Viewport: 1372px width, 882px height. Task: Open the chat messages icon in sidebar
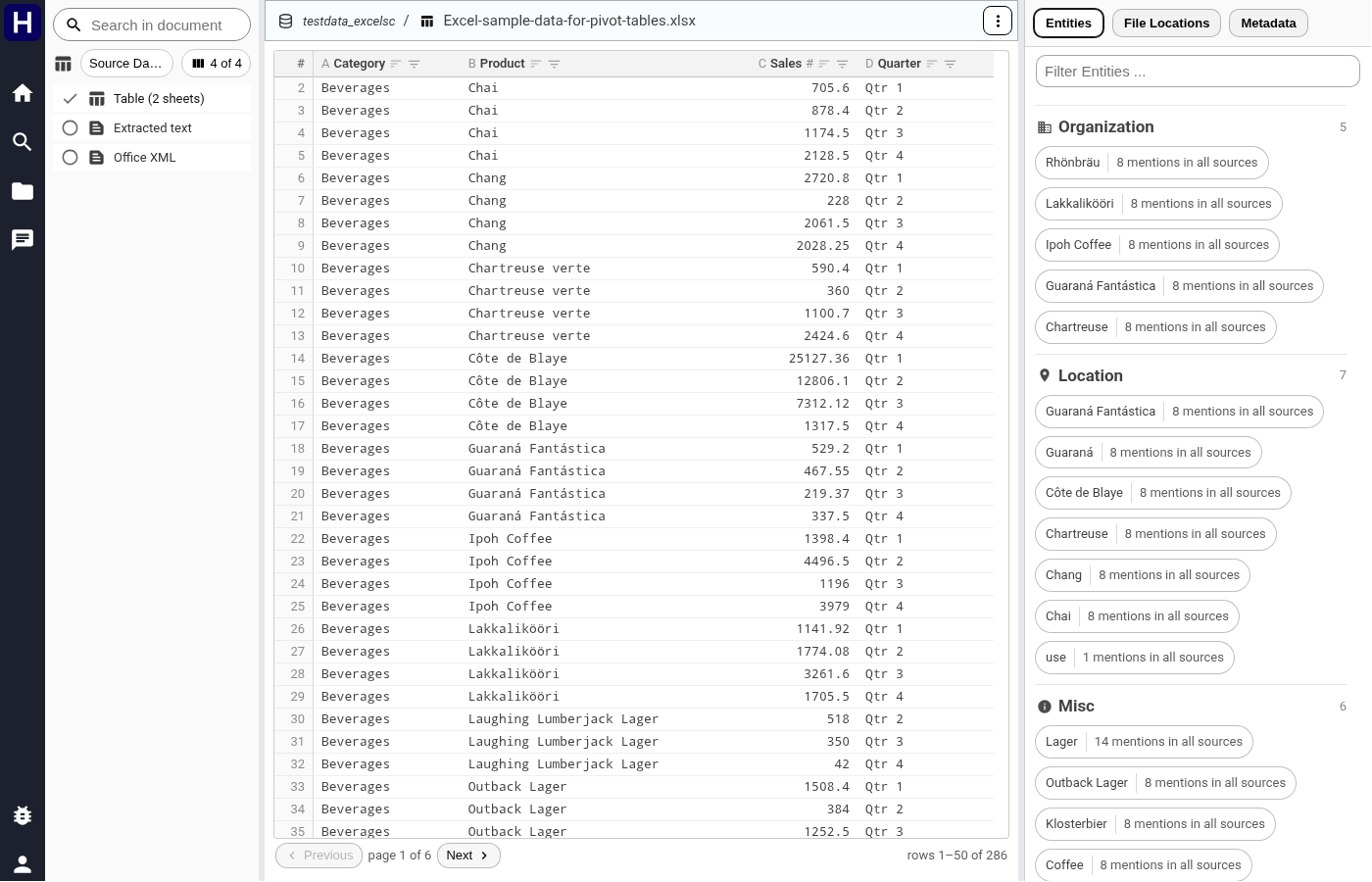[x=23, y=240]
